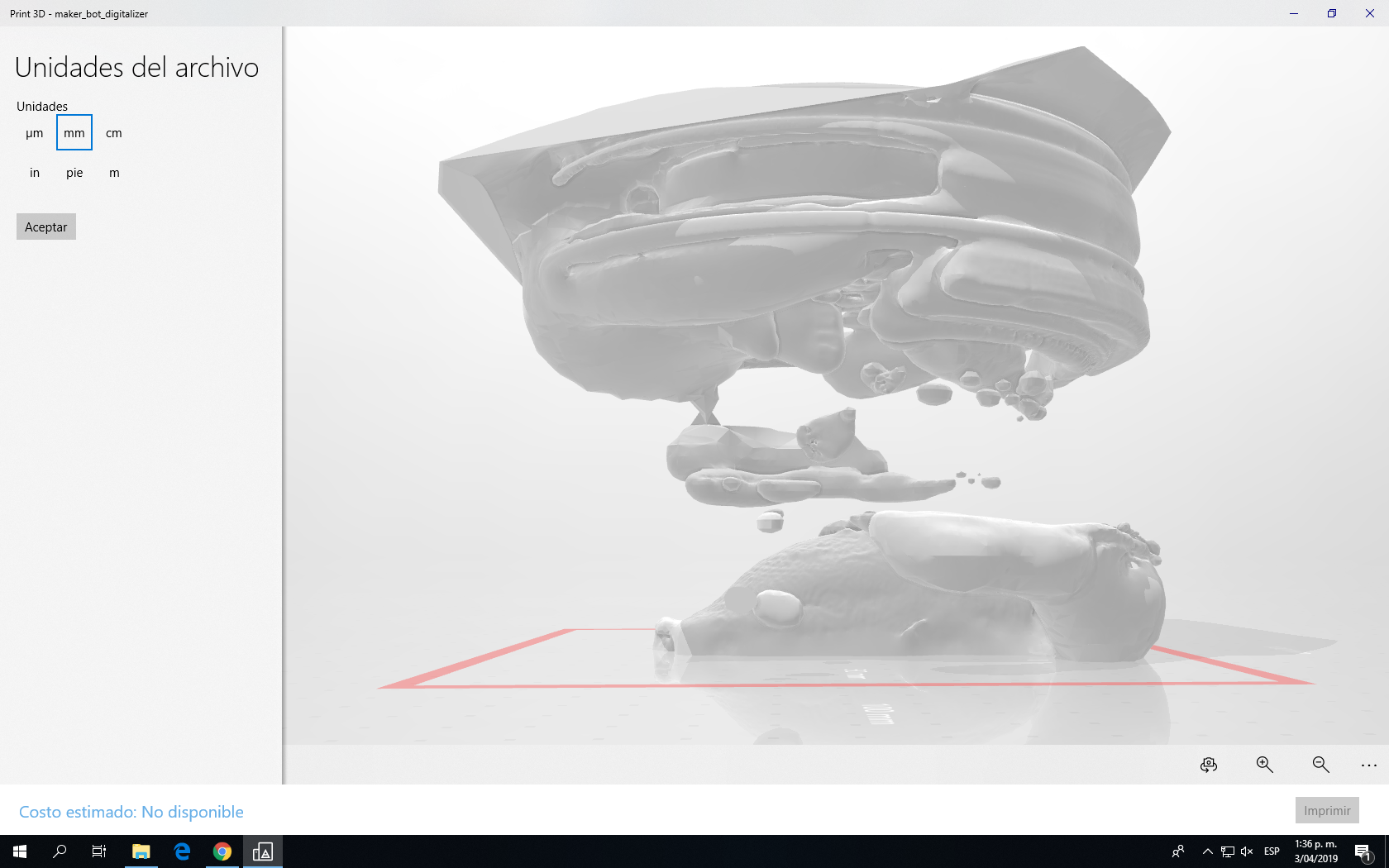Select the µm unit option
This screenshot has height=868, width=1389.
[35, 133]
